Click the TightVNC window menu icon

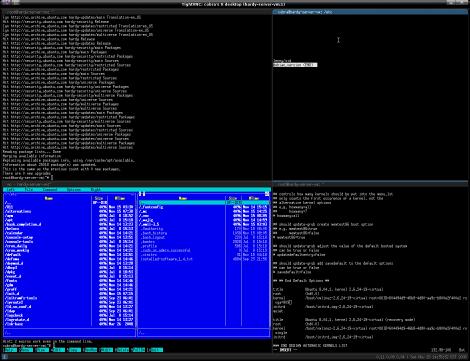[x=6, y=2]
